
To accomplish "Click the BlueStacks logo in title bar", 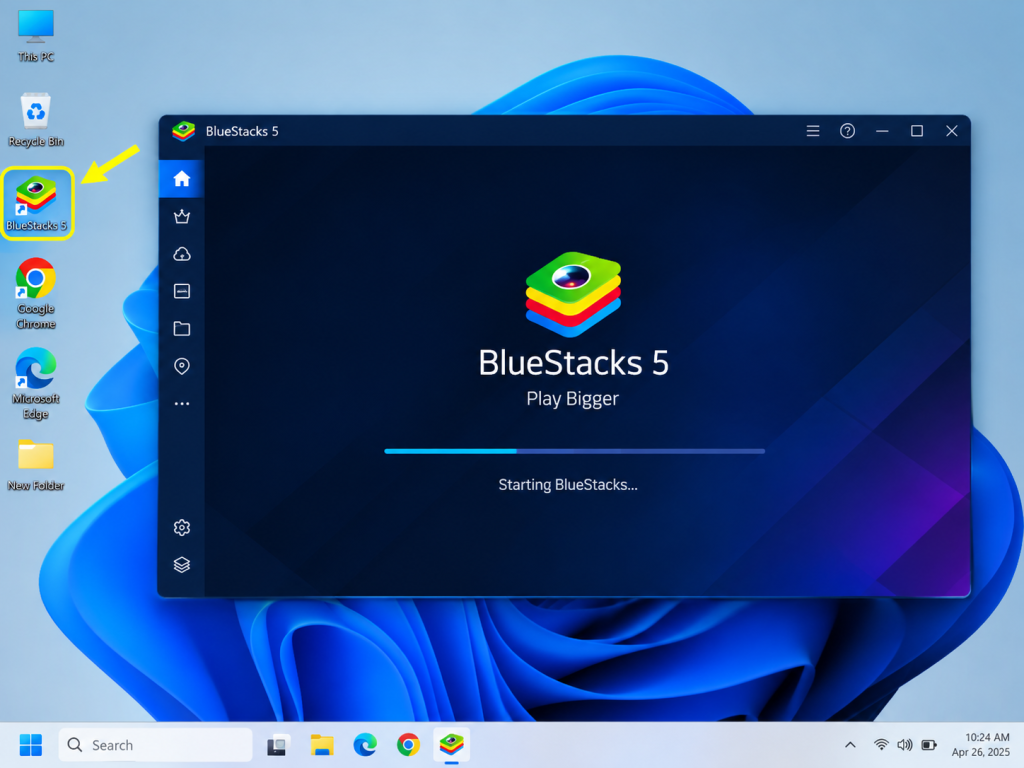I will coord(184,131).
